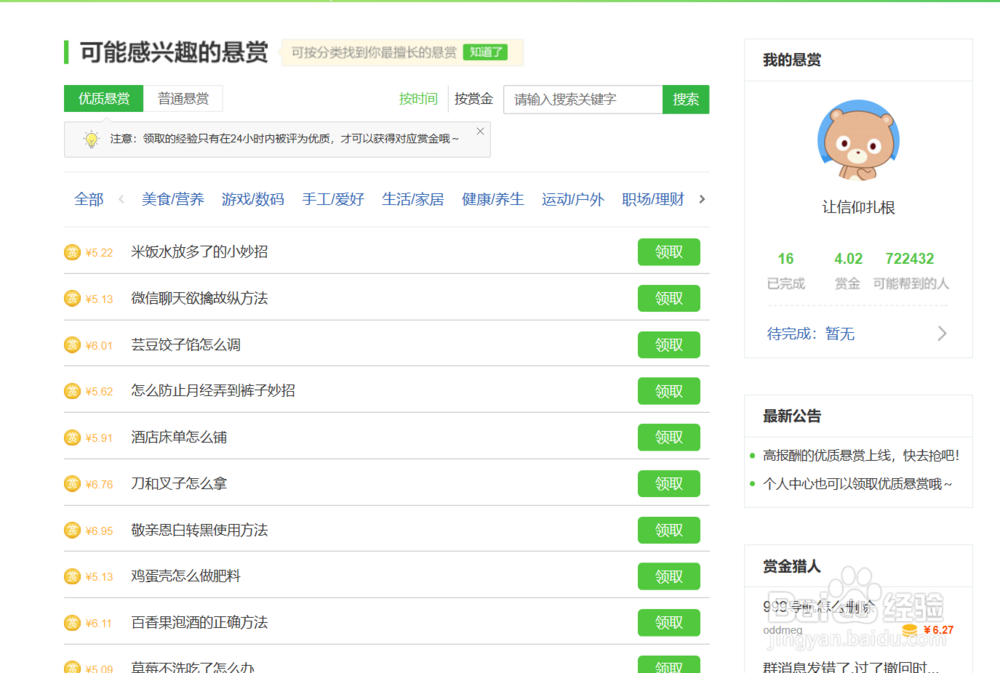Click the coin icon next to 酒店床单怎么铺
The width and height of the screenshot is (1000, 673).
pos(71,437)
